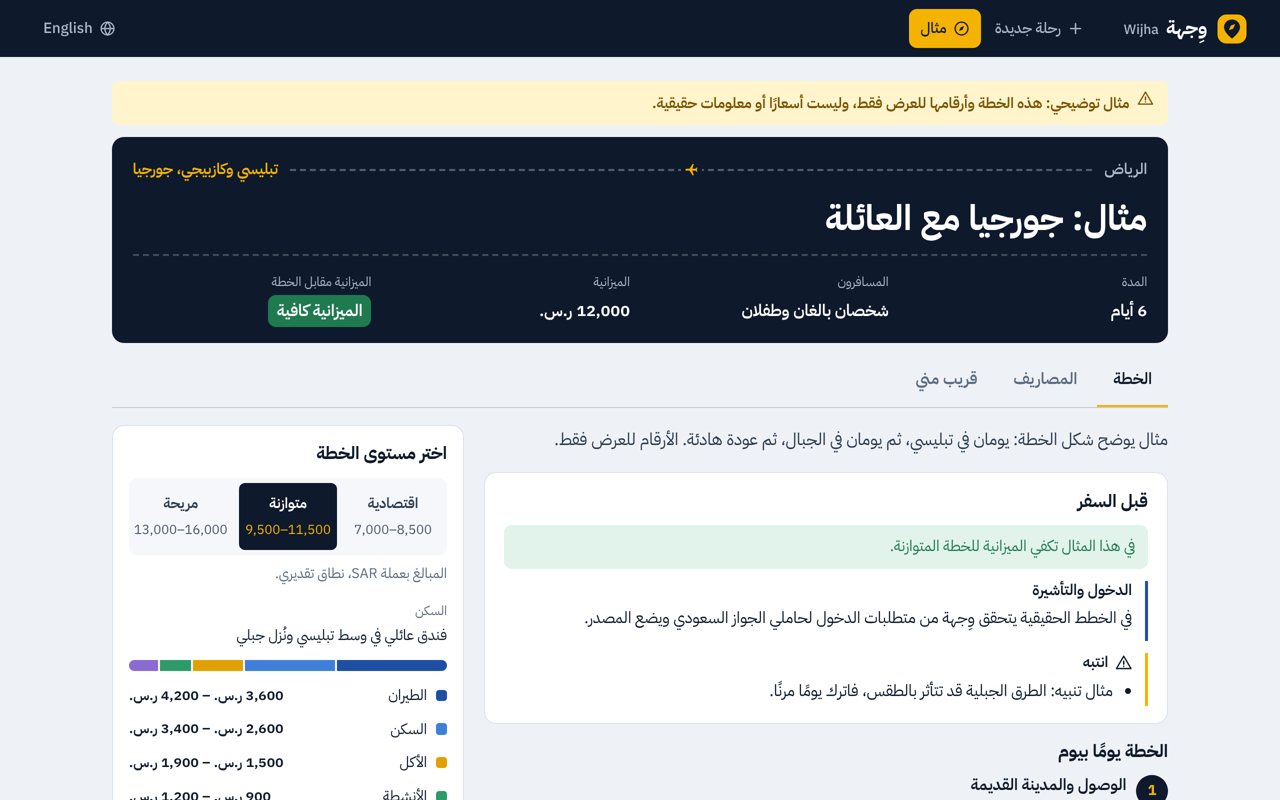The height and width of the screenshot is (800, 1280).
Task: Click the light blue accommodation segment of the budget bar
Action: click(x=290, y=665)
